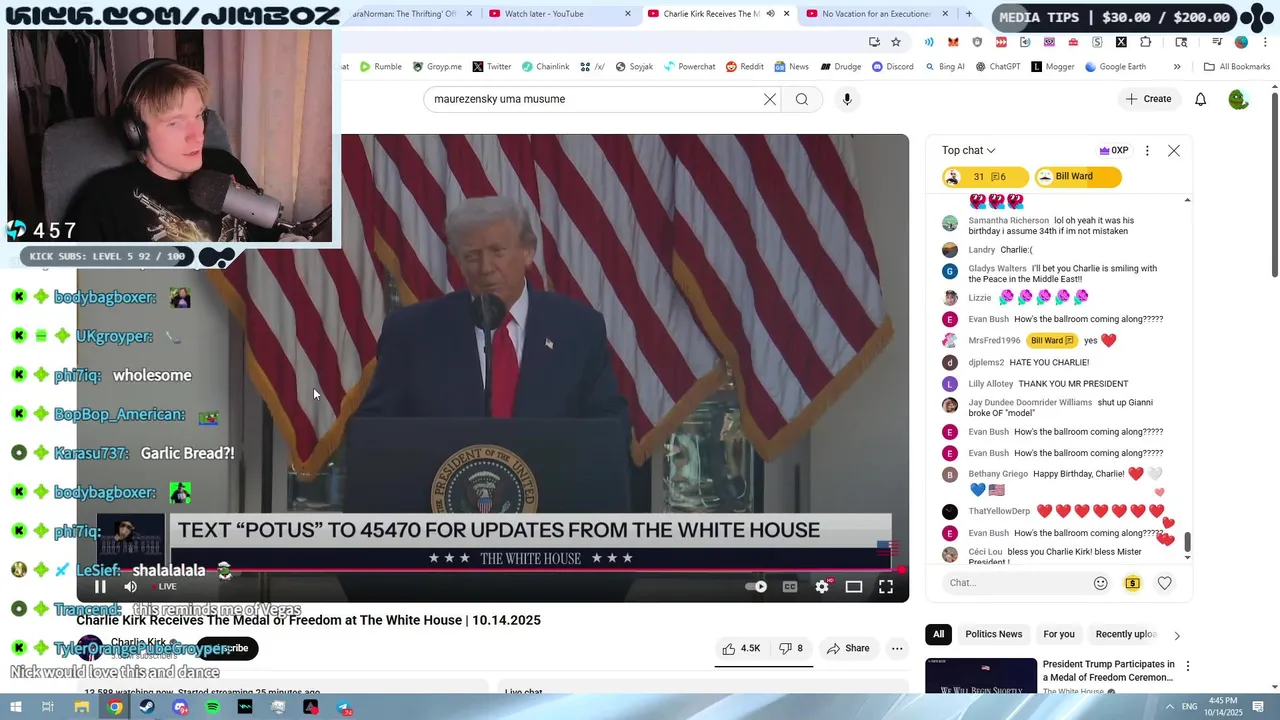Search with voice microphone icon

coord(847,99)
